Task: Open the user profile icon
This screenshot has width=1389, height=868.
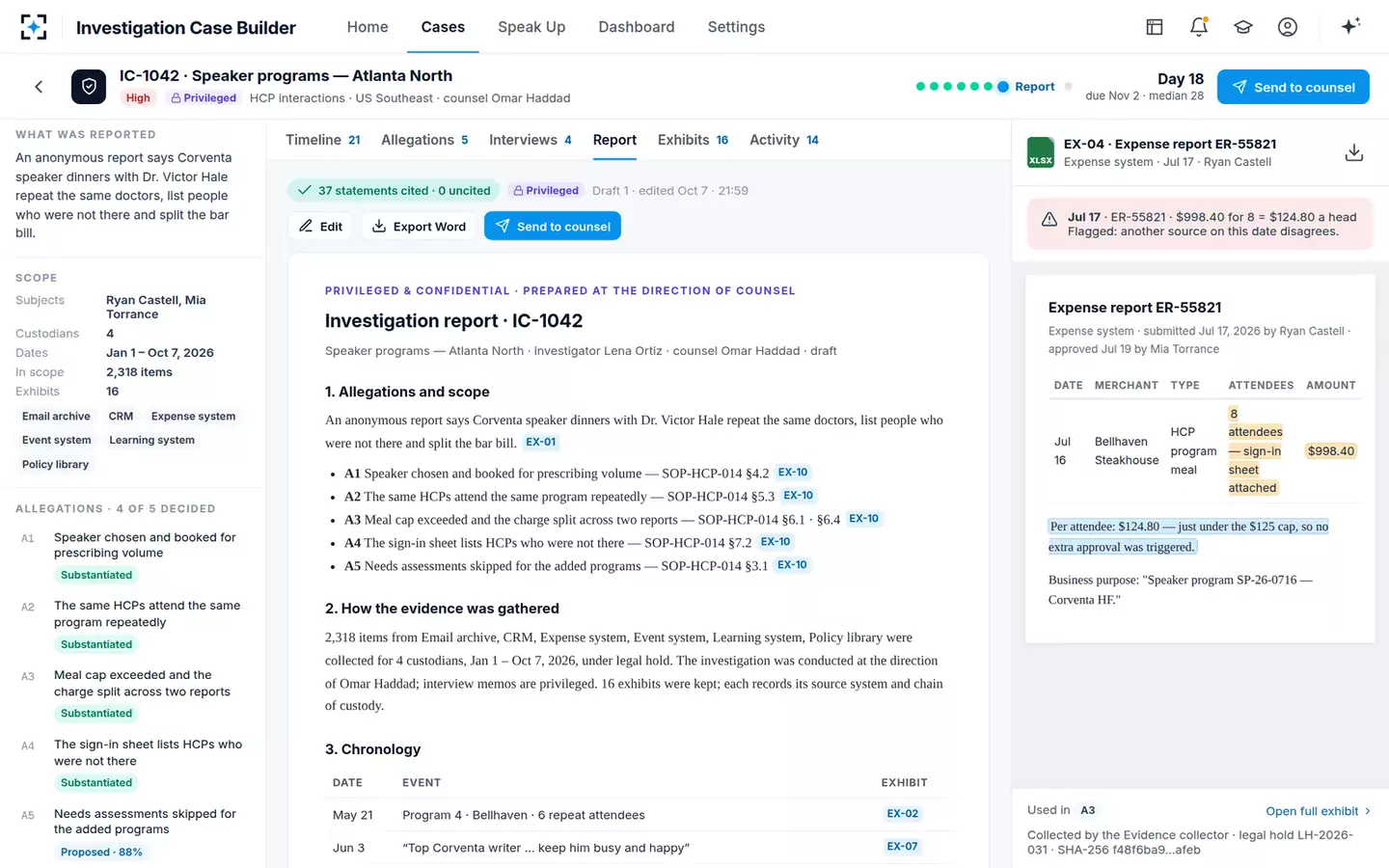Action: pyautogui.click(x=1288, y=27)
